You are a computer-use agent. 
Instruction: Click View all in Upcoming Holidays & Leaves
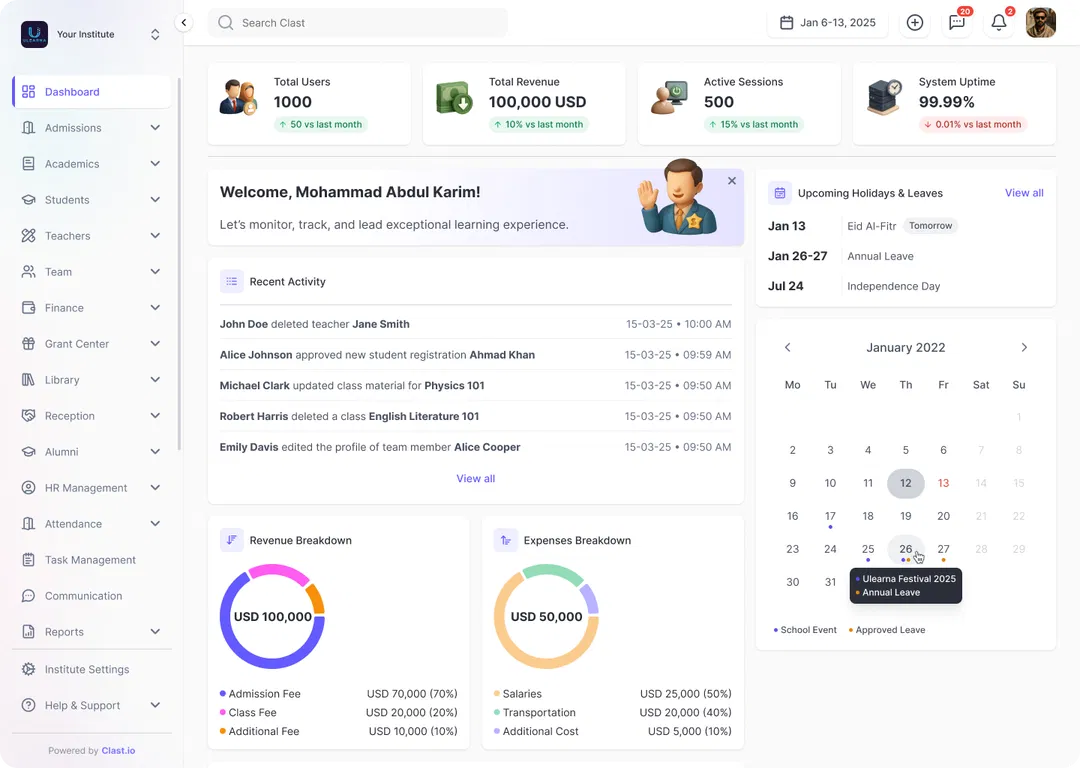point(1024,193)
